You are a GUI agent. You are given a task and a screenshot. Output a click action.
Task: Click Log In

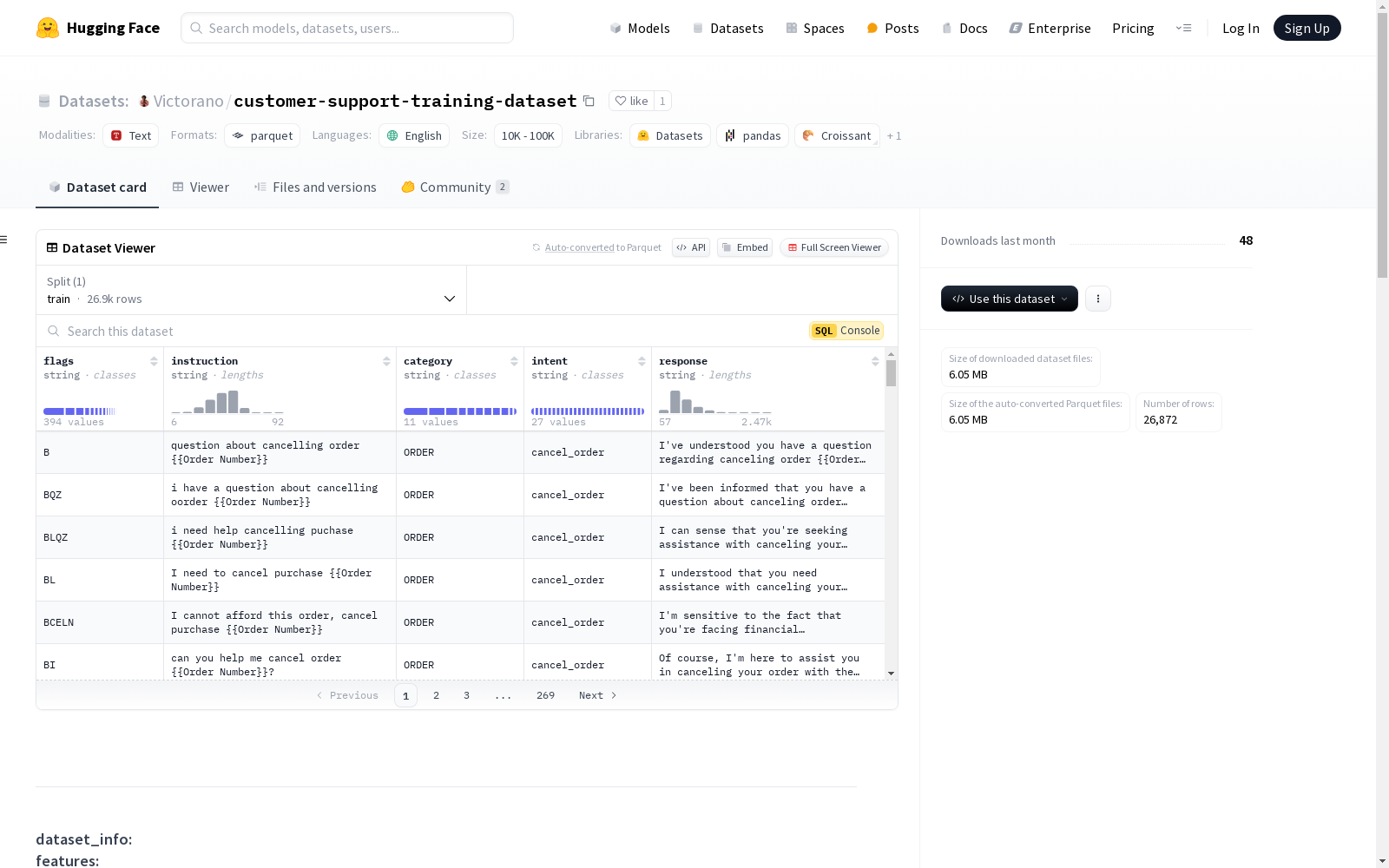(1241, 28)
